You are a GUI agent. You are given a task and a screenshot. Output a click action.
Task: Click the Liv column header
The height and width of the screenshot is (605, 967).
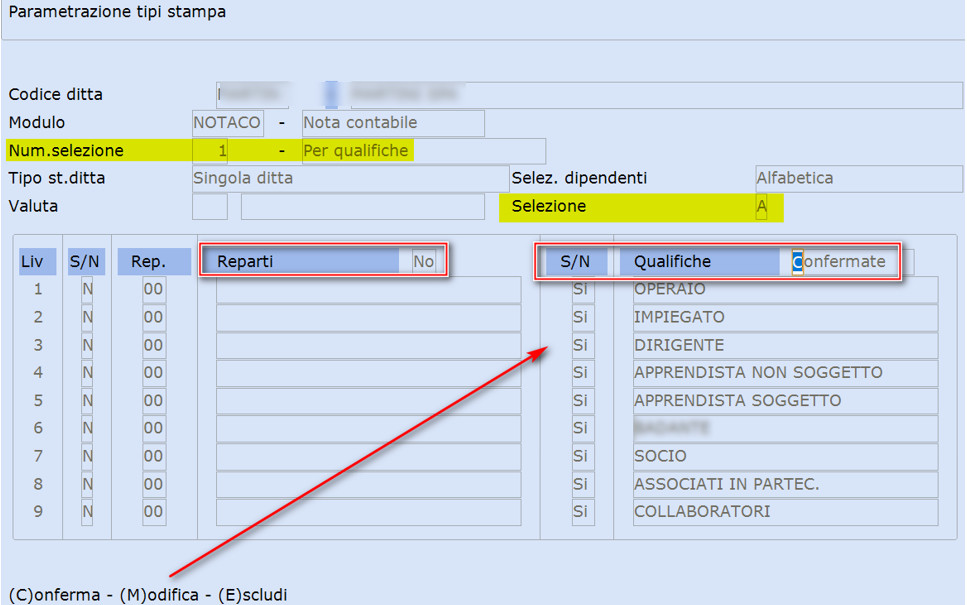pos(37,261)
